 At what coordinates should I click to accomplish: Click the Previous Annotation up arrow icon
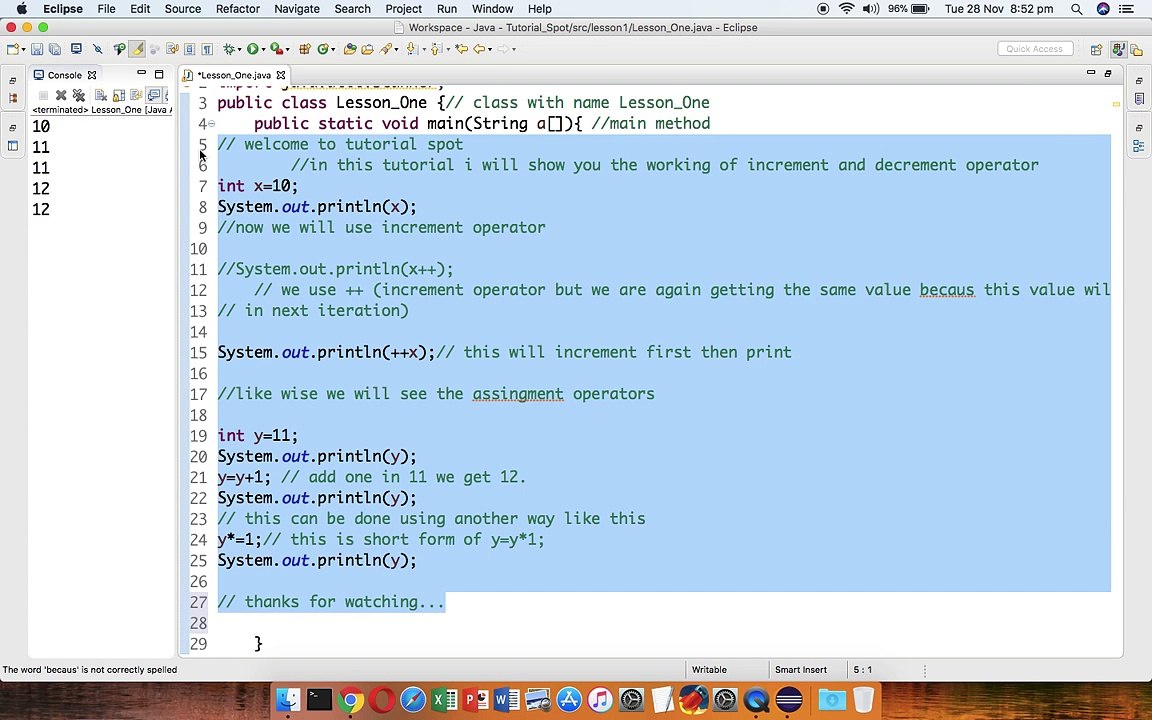click(x=436, y=49)
